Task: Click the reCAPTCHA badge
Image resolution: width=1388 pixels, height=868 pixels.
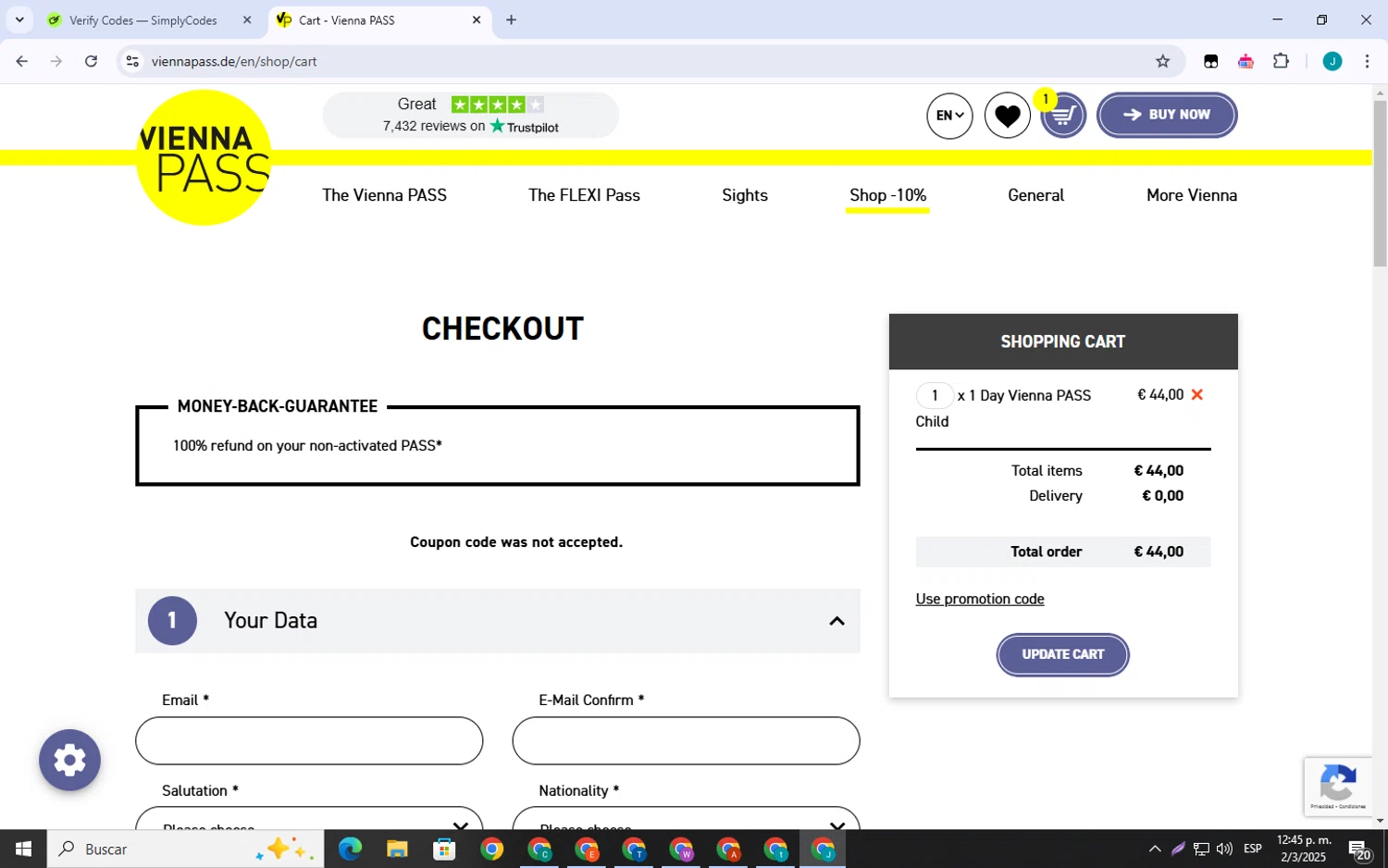Action: pyautogui.click(x=1338, y=787)
